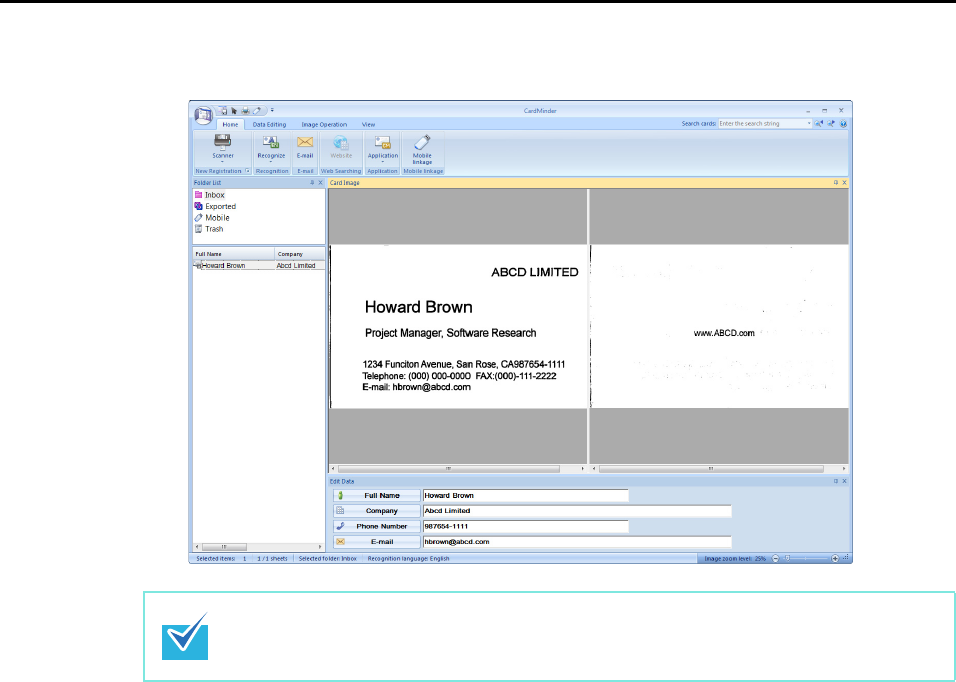Float the Card Image panel
The image size is (956, 682).
pyautogui.click(x=836, y=183)
